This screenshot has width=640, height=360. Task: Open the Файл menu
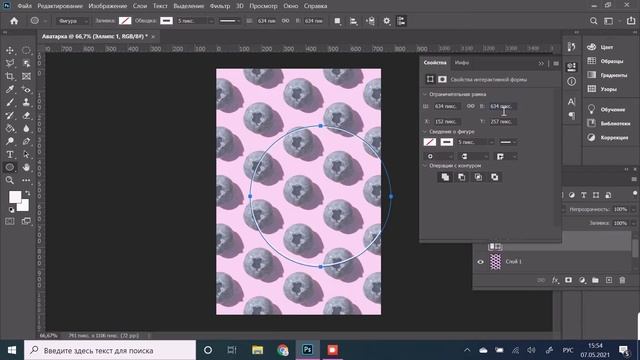(24, 6)
